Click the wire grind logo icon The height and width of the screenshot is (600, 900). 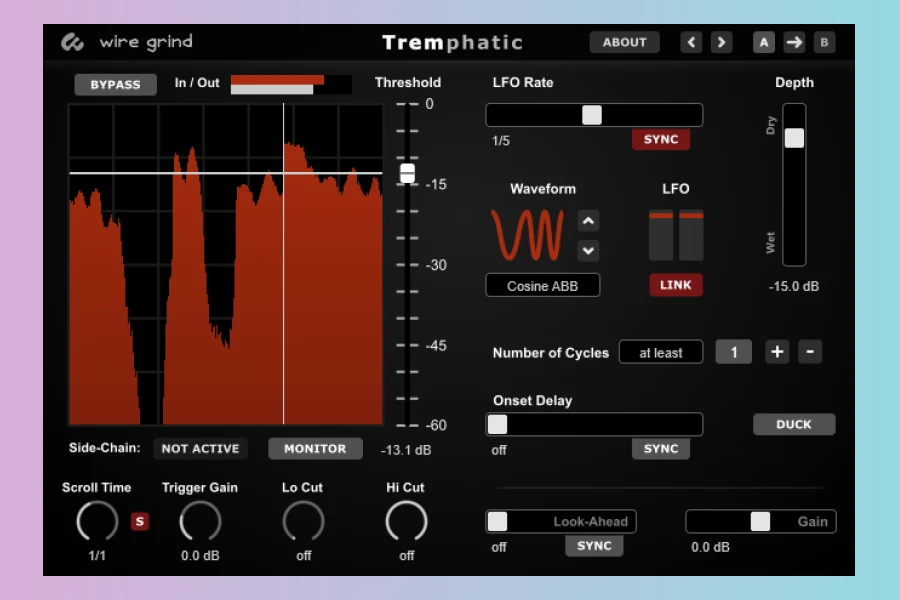coord(73,42)
